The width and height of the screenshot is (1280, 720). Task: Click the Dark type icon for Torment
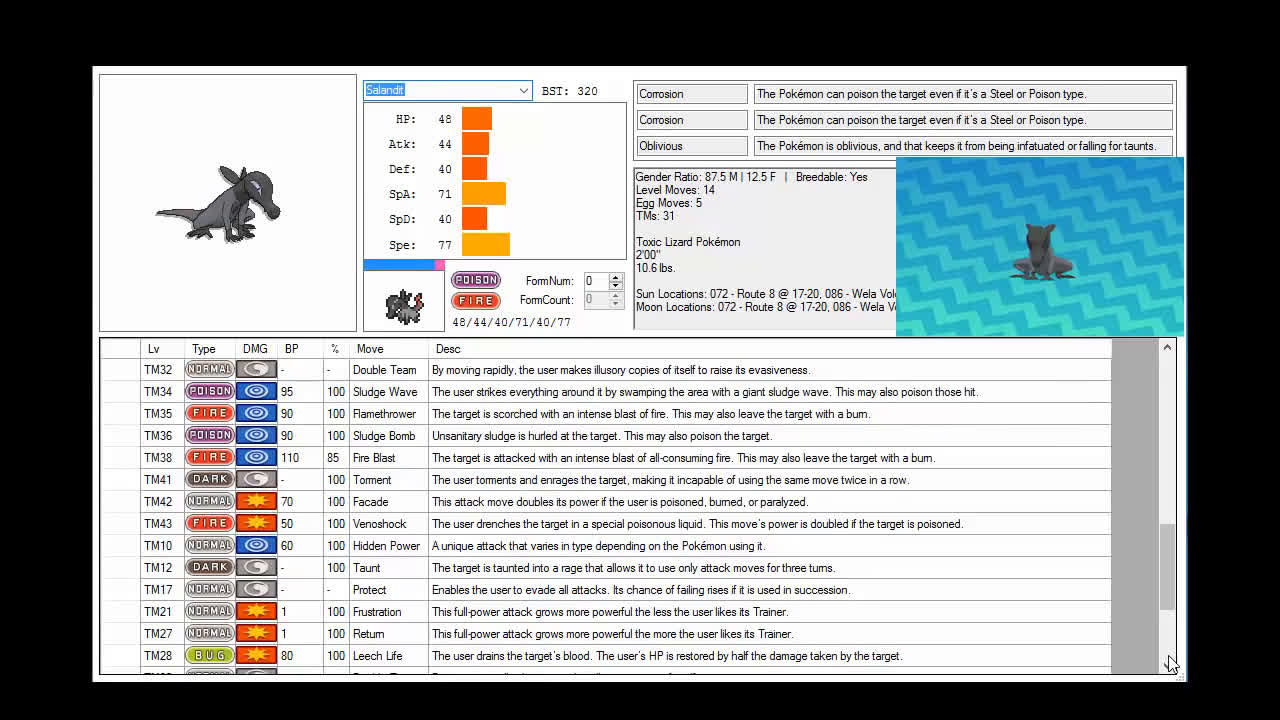point(210,480)
